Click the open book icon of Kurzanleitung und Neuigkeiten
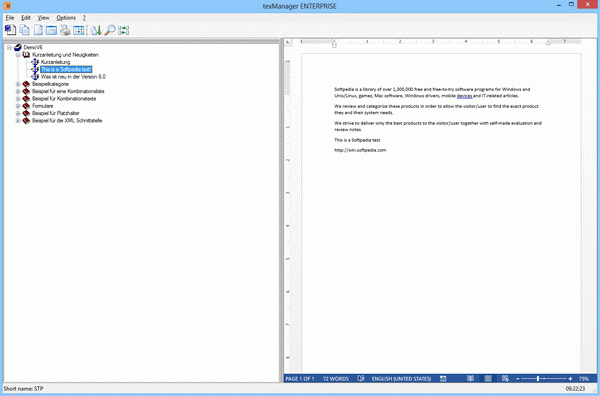Image resolution: width=600 pixels, height=396 pixels. click(x=26, y=55)
